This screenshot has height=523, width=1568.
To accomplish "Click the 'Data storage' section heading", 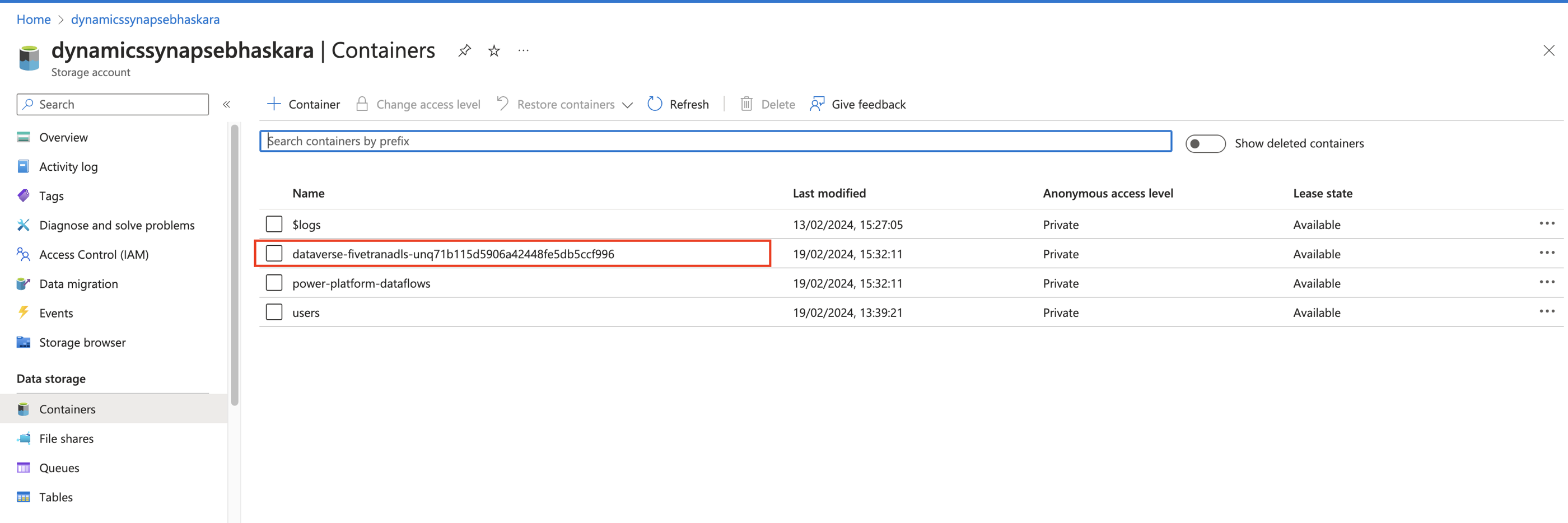I will coord(51,379).
